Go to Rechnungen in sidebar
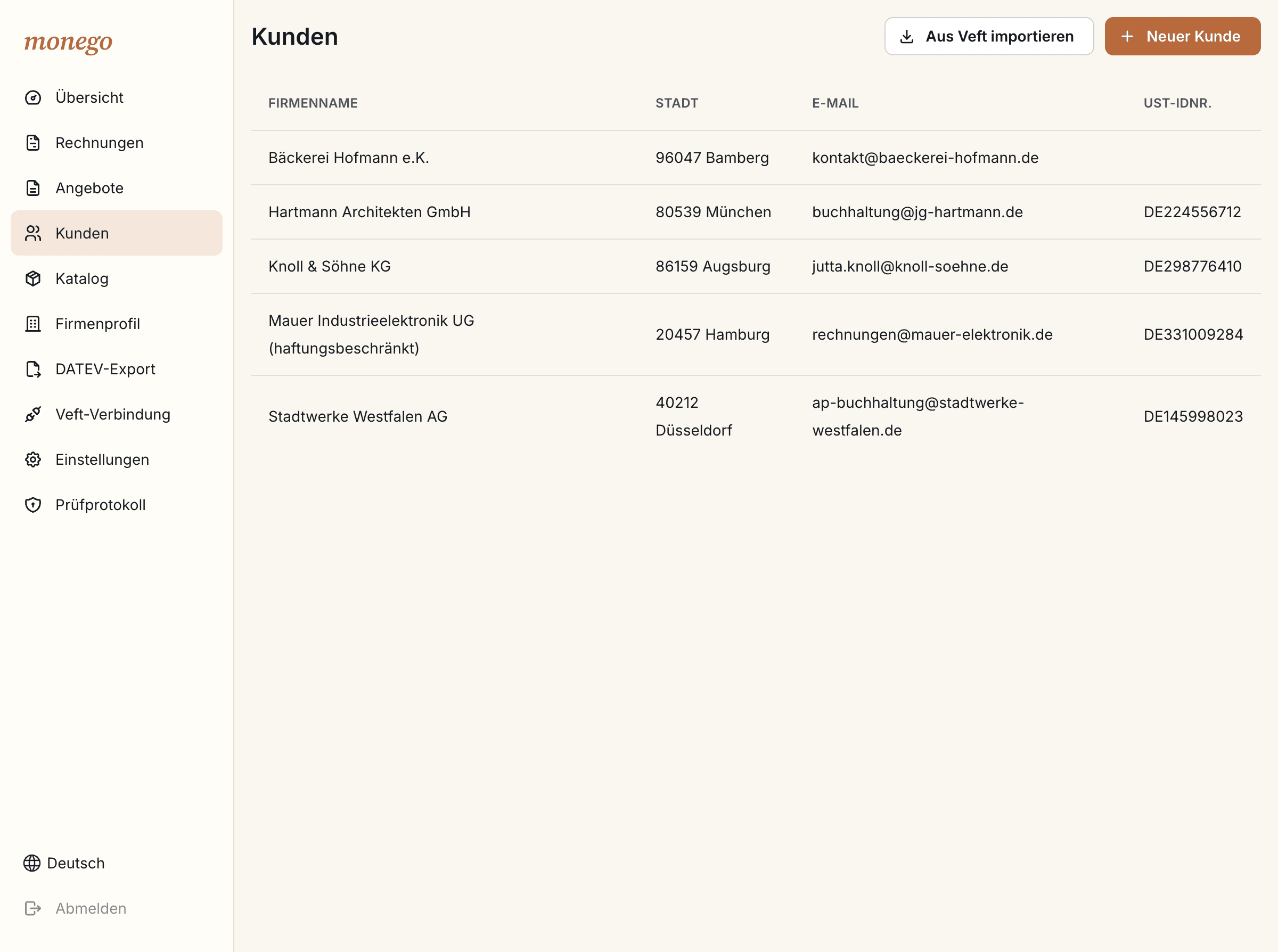Screen dimensions: 1278x952 pyautogui.click(x=117, y=143)
